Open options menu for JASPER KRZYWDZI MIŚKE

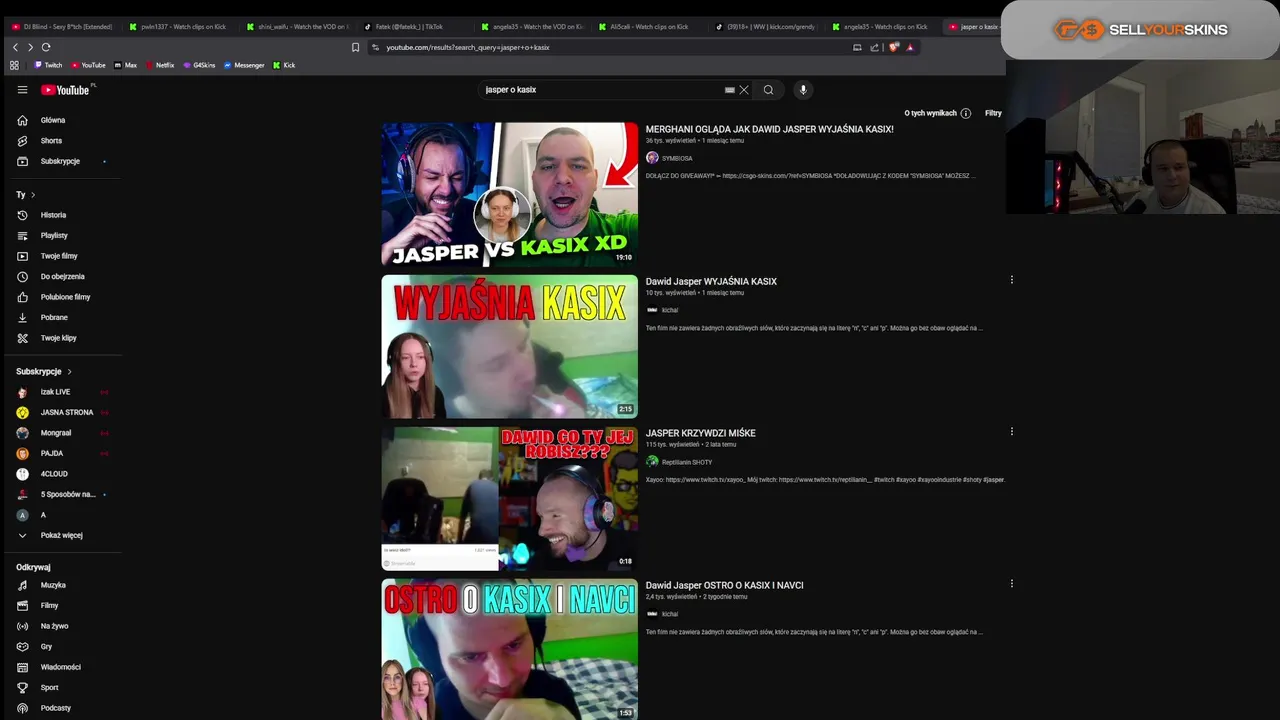point(1011,432)
